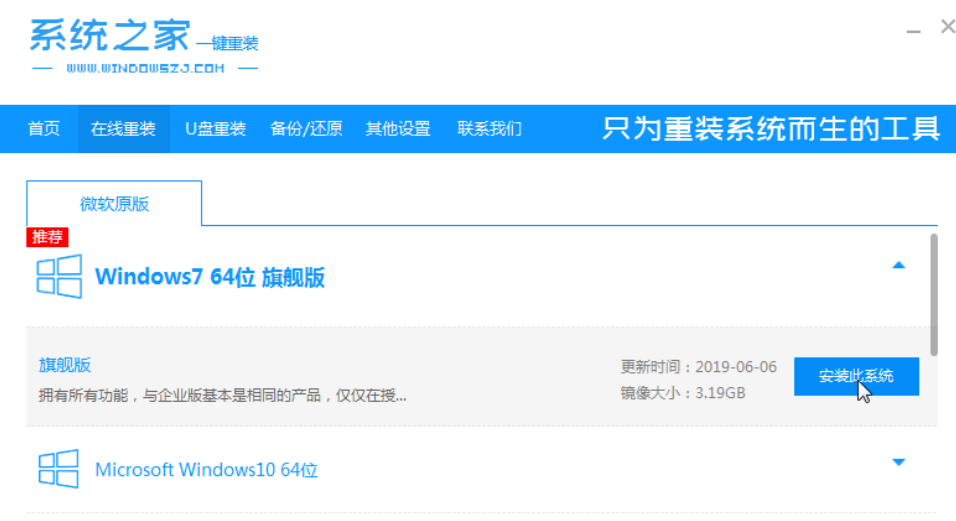
Task: Open the 备份/还原 section
Action: click(306, 129)
